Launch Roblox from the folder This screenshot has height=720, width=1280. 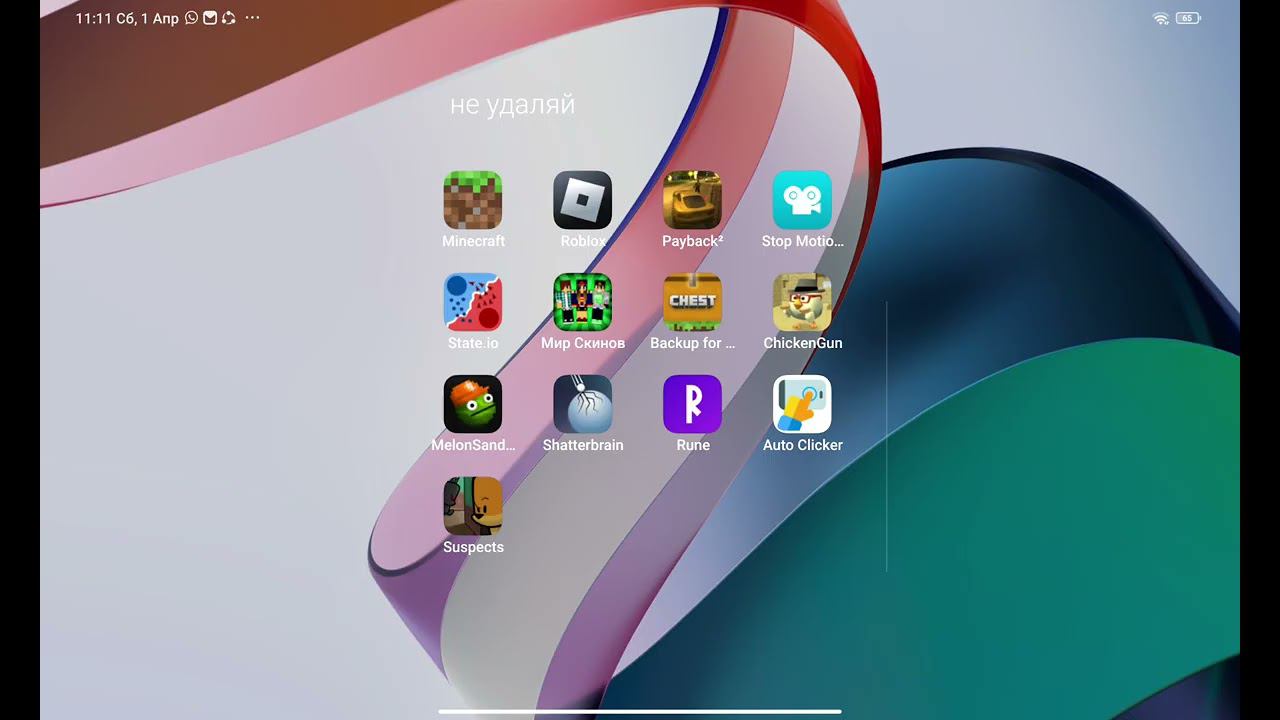[x=583, y=200]
